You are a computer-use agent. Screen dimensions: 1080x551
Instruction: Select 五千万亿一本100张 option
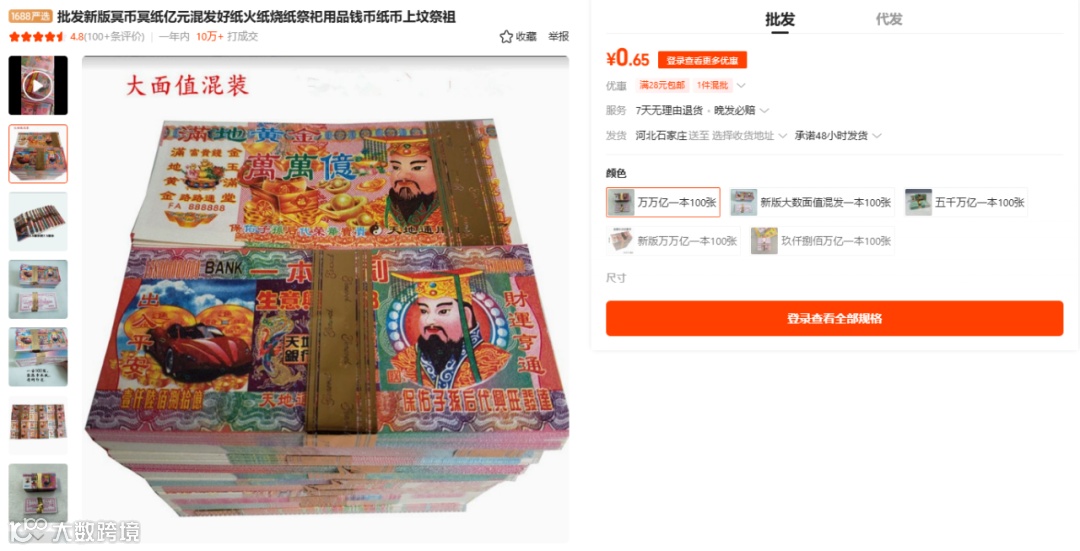point(966,202)
